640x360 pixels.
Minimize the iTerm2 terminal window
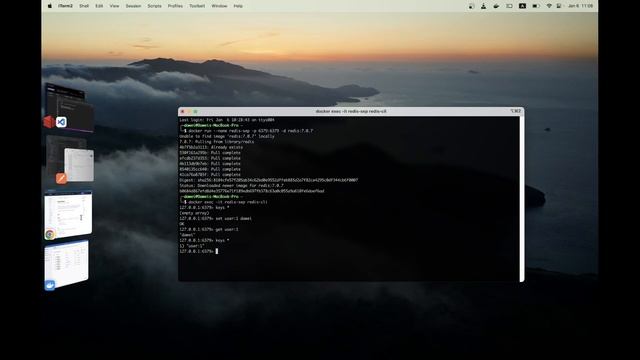[189, 111]
